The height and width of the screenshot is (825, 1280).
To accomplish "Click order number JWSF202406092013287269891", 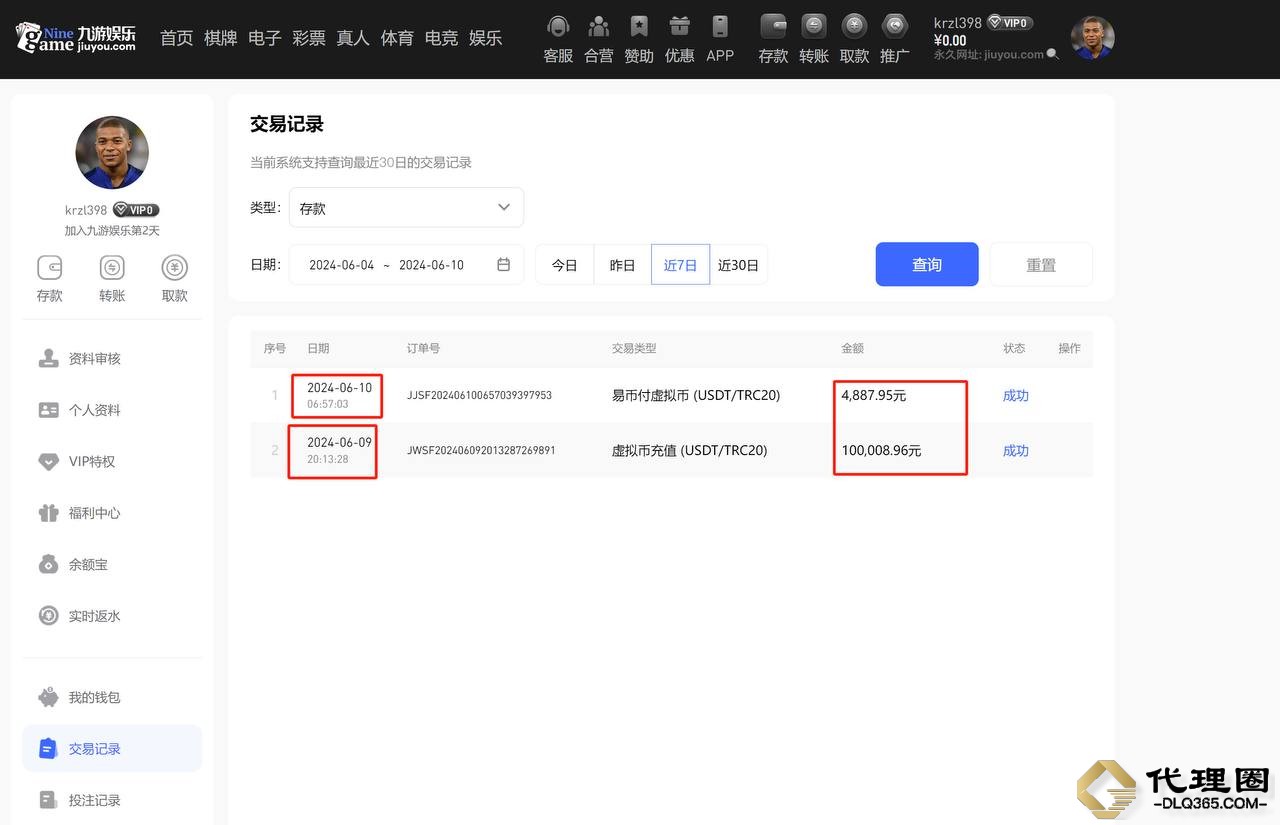I will coord(481,451).
